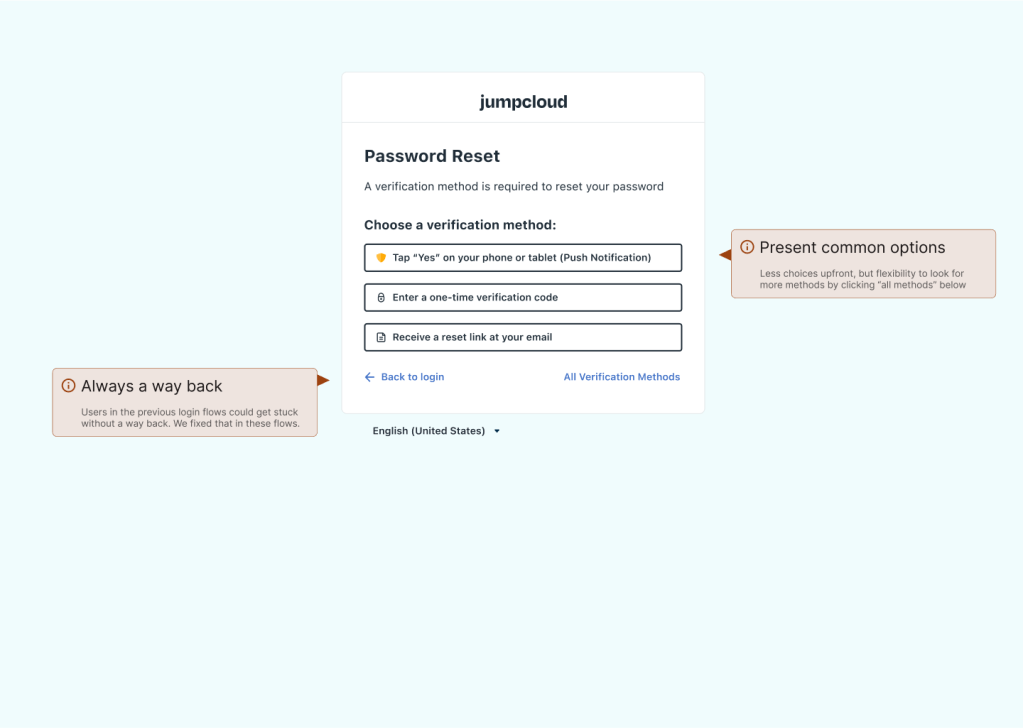Go Back to login

(412, 377)
